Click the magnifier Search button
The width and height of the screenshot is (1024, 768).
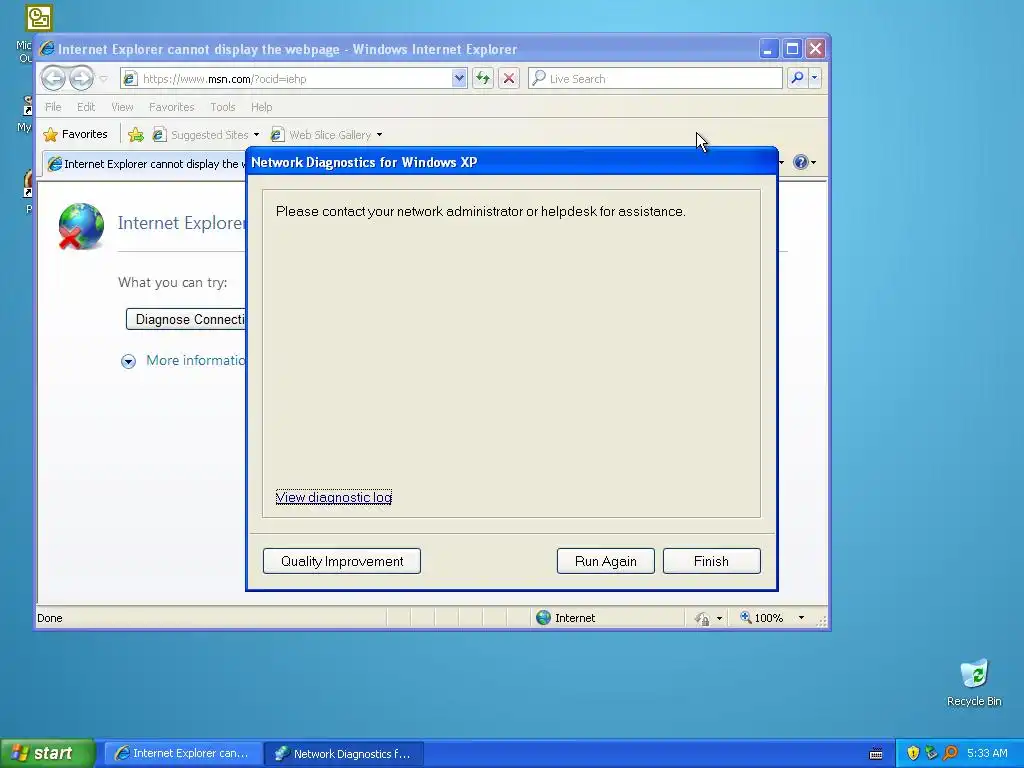(797, 78)
